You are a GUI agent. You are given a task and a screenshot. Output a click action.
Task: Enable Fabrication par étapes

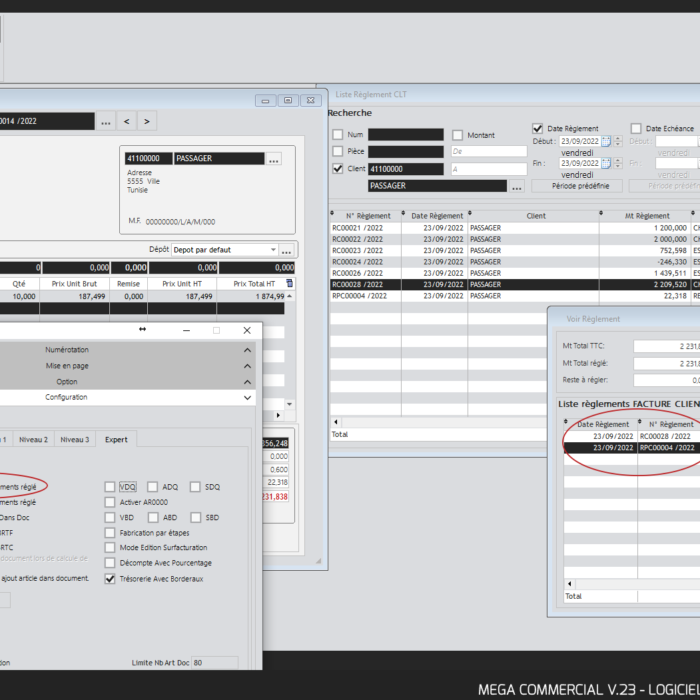110,533
